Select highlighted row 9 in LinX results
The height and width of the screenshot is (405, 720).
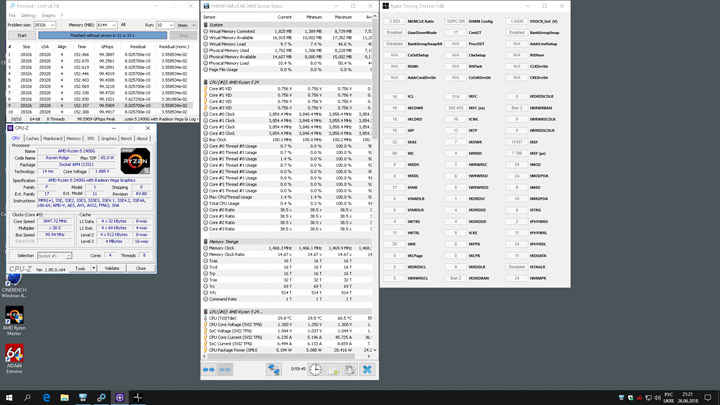click(100, 105)
